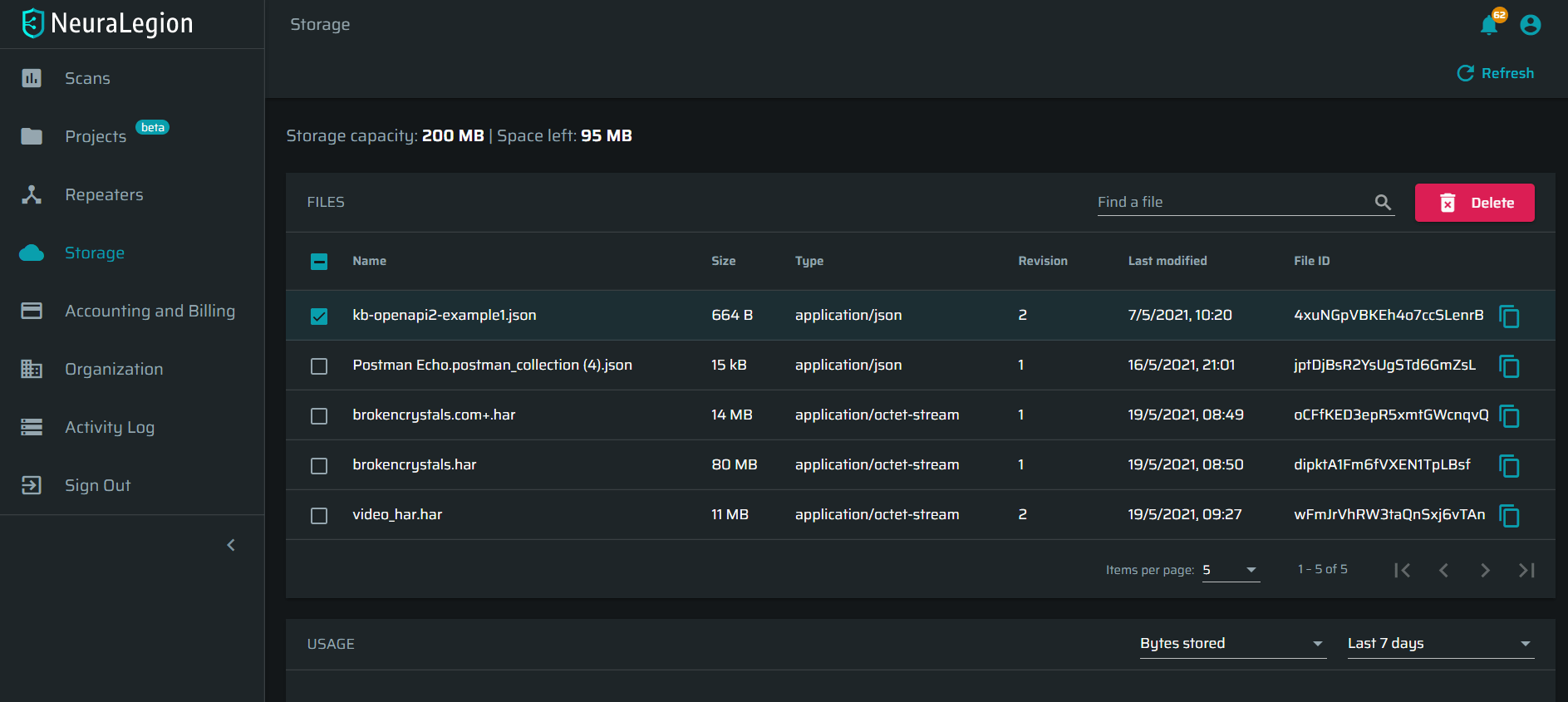Open the Items per page dropdown
Image resolution: width=1568 pixels, height=702 pixels.
click(1231, 570)
